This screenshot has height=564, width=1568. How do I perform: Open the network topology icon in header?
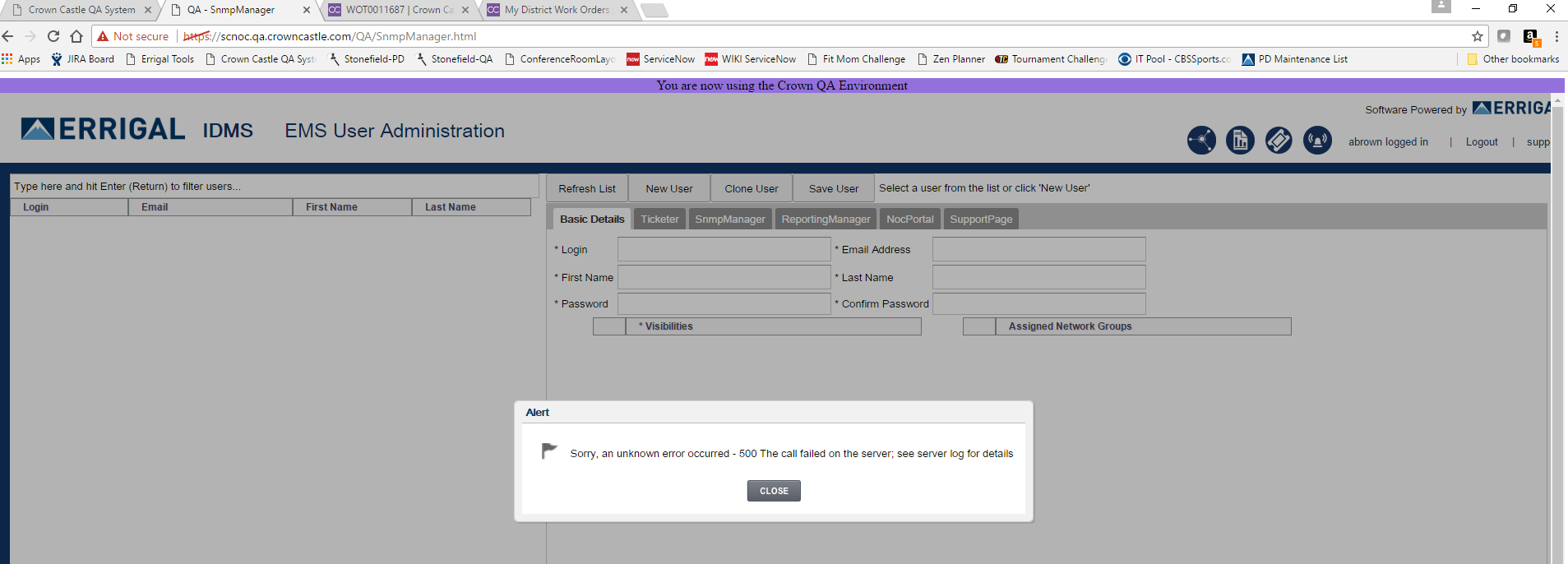pyautogui.click(x=1201, y=141)
